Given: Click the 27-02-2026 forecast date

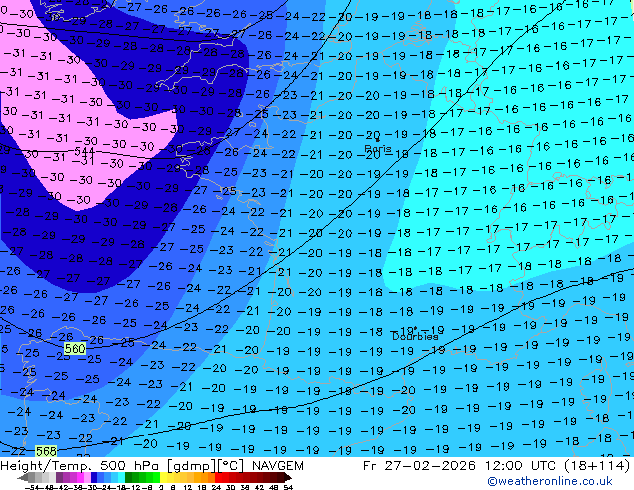Looking at the screenshot, I should pos(430,466).
